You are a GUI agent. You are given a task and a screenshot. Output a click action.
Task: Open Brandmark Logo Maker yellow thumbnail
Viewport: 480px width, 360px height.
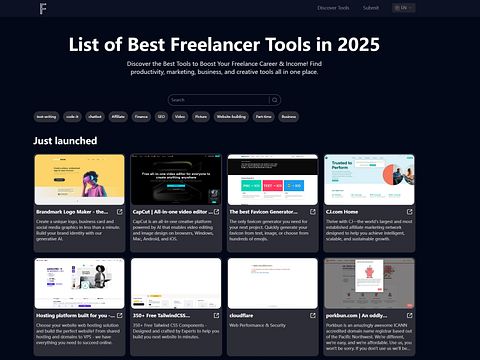pyautogui.click(x=79, y=179)
